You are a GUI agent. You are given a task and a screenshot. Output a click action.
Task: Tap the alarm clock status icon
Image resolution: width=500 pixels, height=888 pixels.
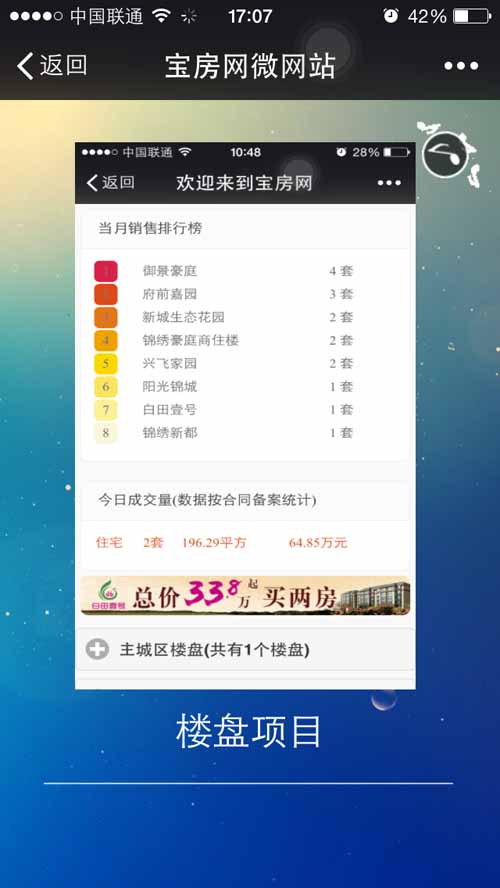[391, 16]
